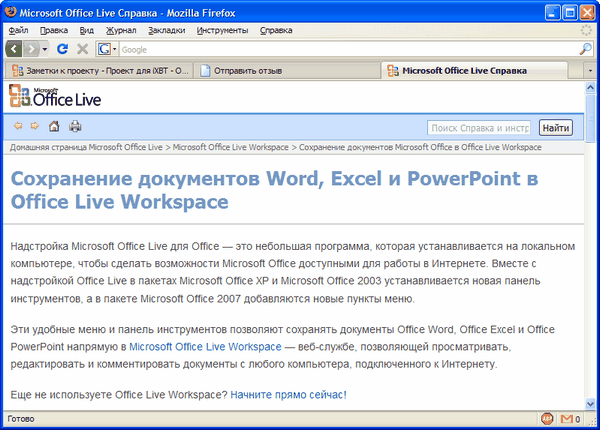Open the Закладки menu
The height and width of the screenshot is (430, 600).
click(x=167, y=30)
